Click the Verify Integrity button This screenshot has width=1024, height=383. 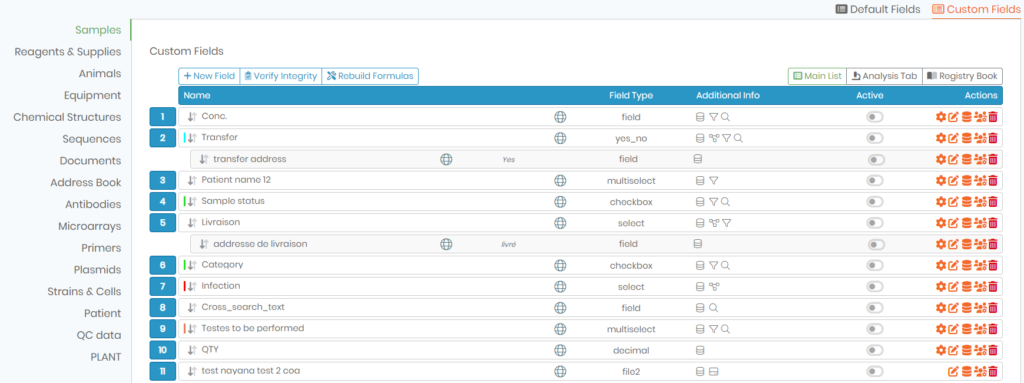(281, 76)
